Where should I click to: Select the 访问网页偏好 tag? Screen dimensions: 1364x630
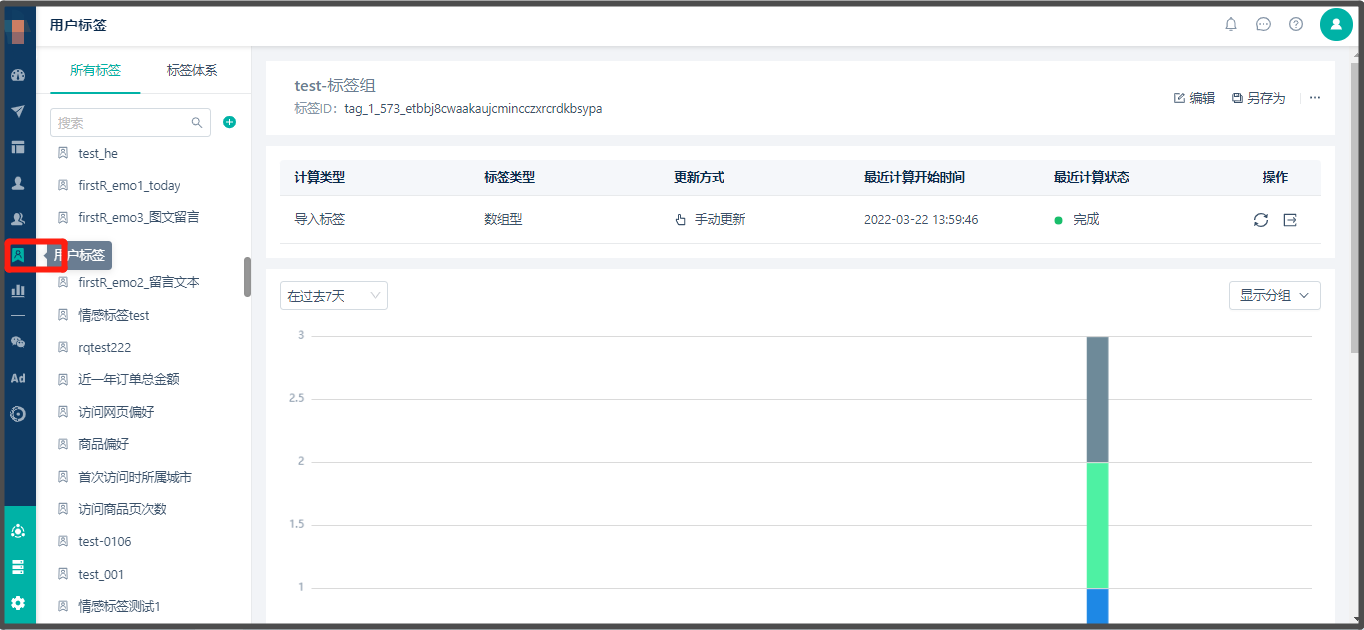coord(116,412)
